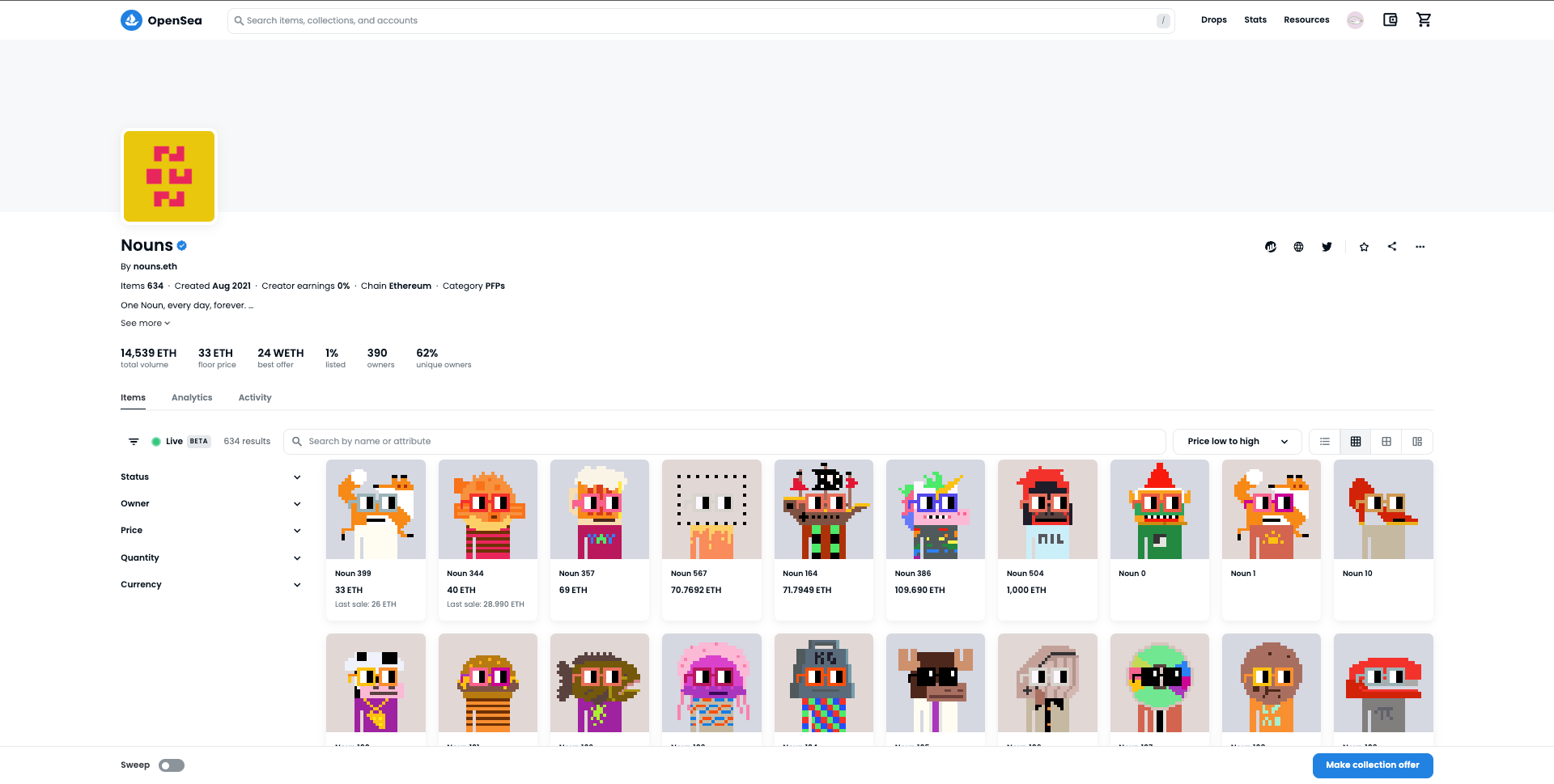The width and height of the screenshot is (1554, 784).
Task: Open the Price low to high sort dropdown
Action: pyautogui.click(x=1237, y=442)
